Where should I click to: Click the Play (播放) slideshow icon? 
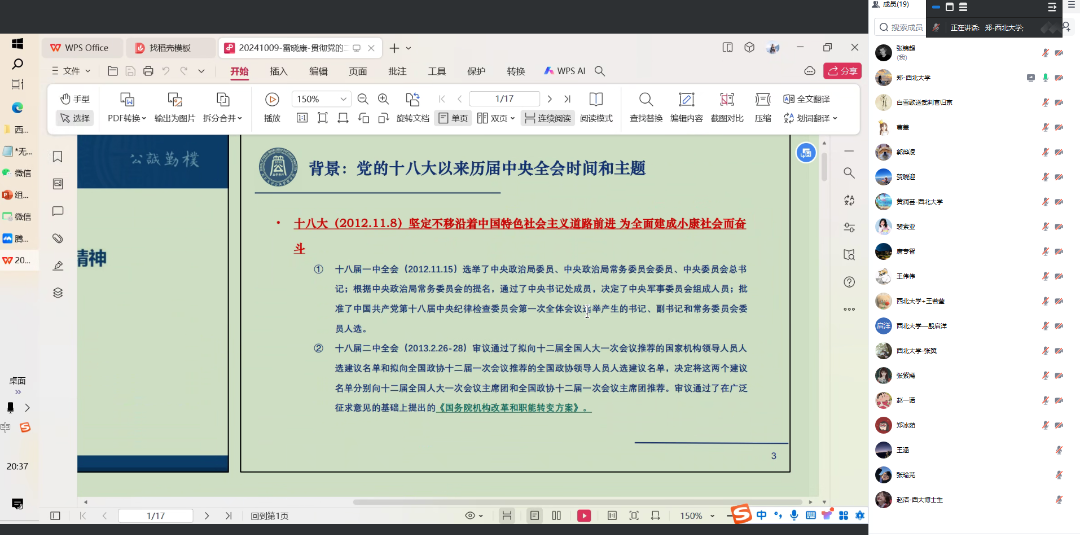tap(272, 99)
